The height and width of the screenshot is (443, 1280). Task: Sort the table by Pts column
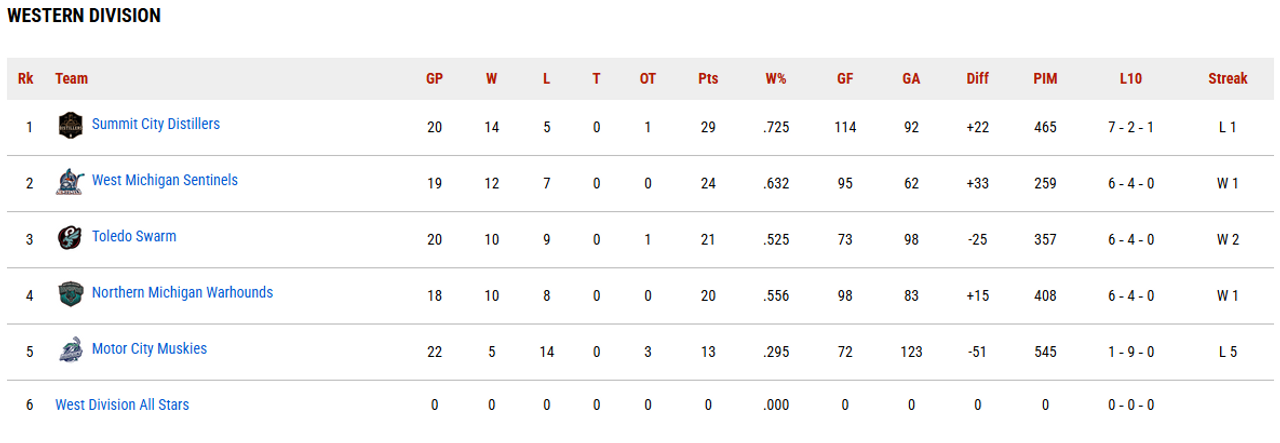pyautogui.click(x=708, y=79)
